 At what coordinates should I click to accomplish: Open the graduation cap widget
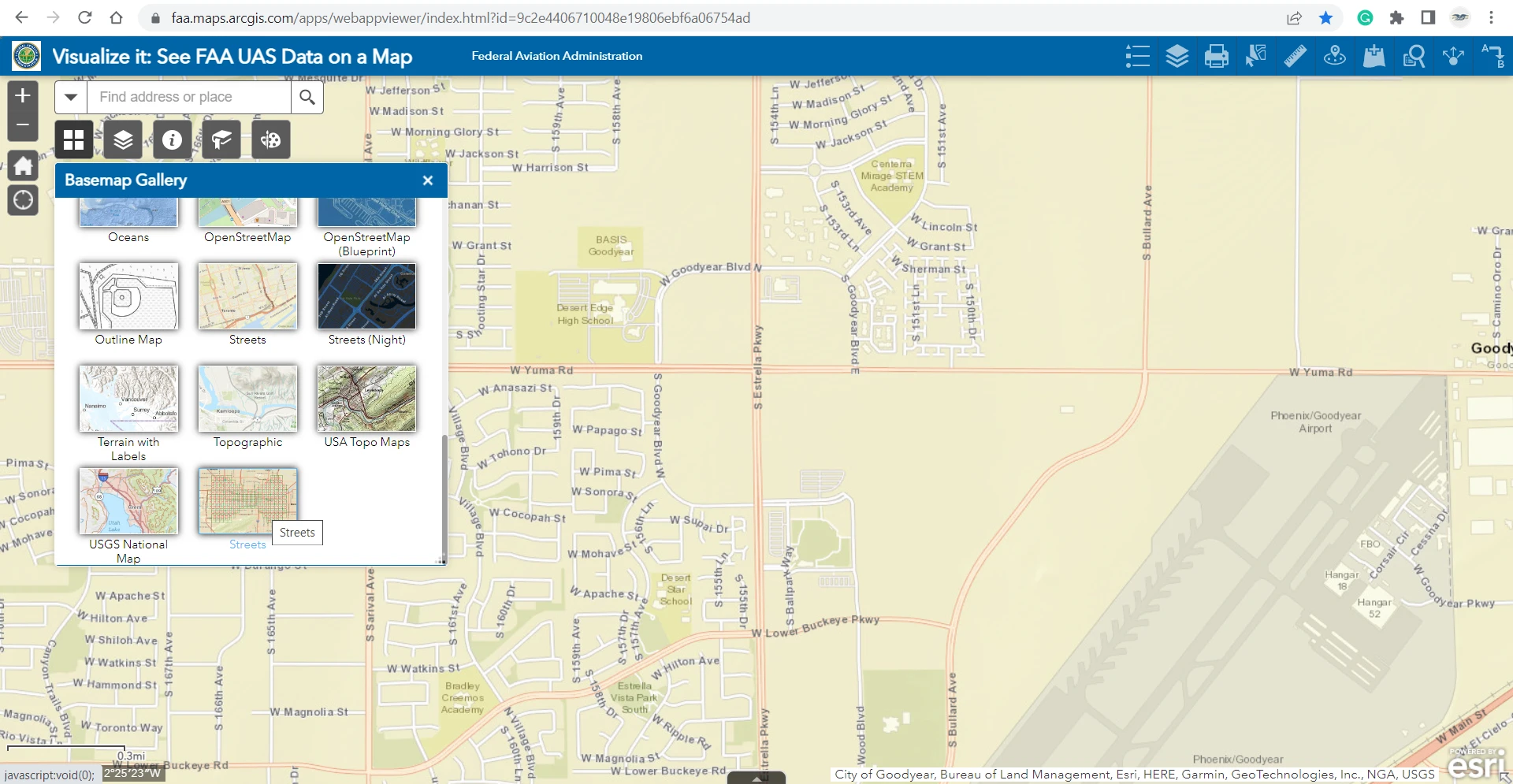click(221, 140)
